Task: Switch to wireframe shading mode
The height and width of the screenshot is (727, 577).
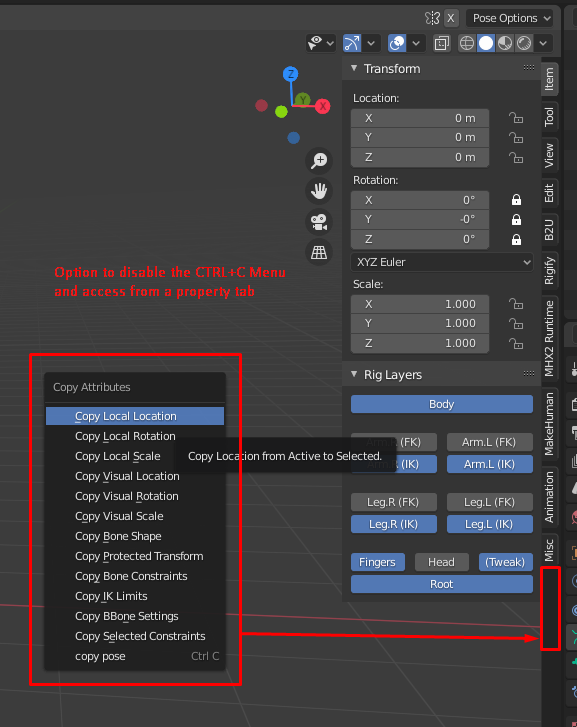Action: point(467,43)
